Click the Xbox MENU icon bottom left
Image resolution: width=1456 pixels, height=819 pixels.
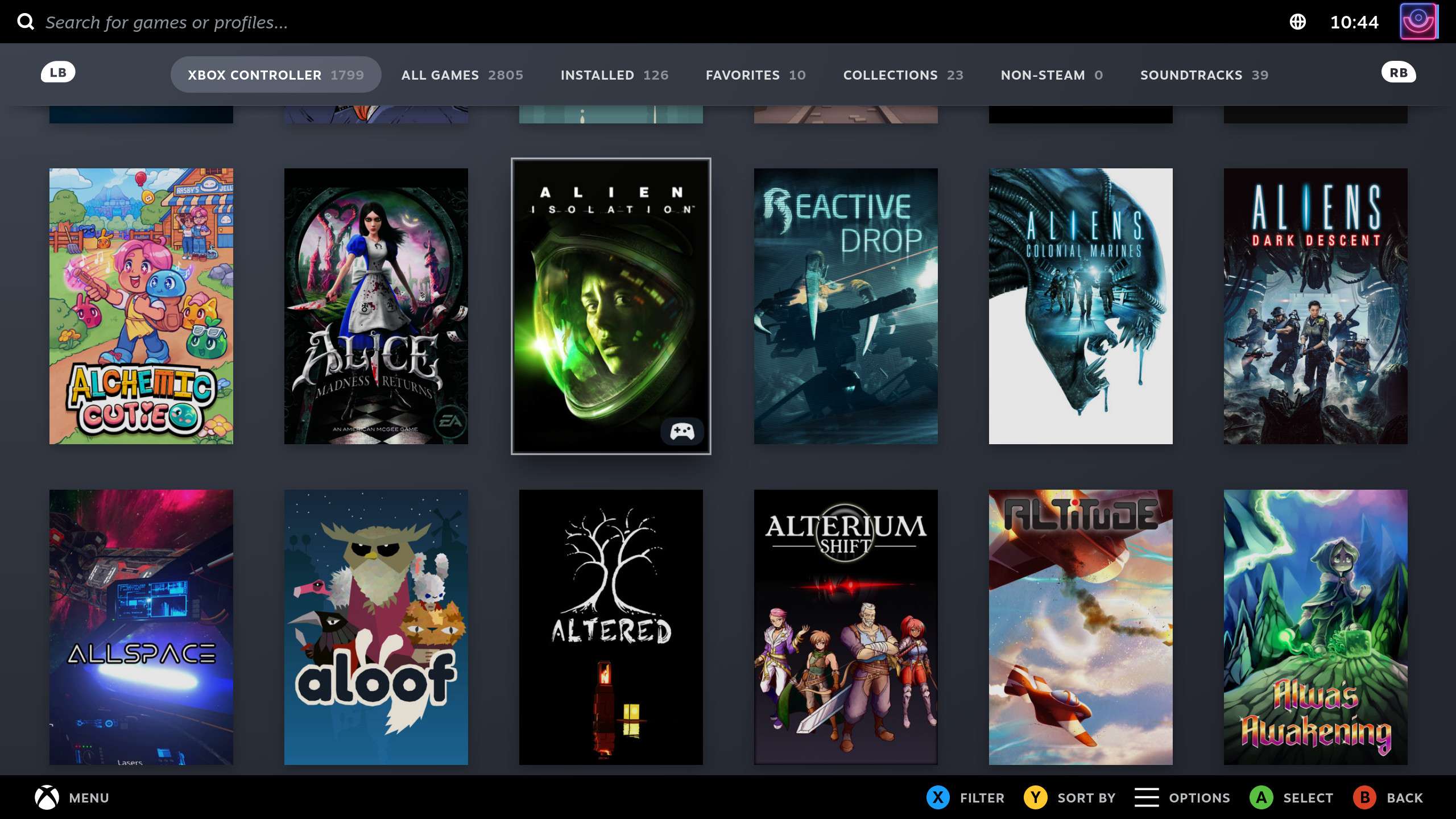46,797
